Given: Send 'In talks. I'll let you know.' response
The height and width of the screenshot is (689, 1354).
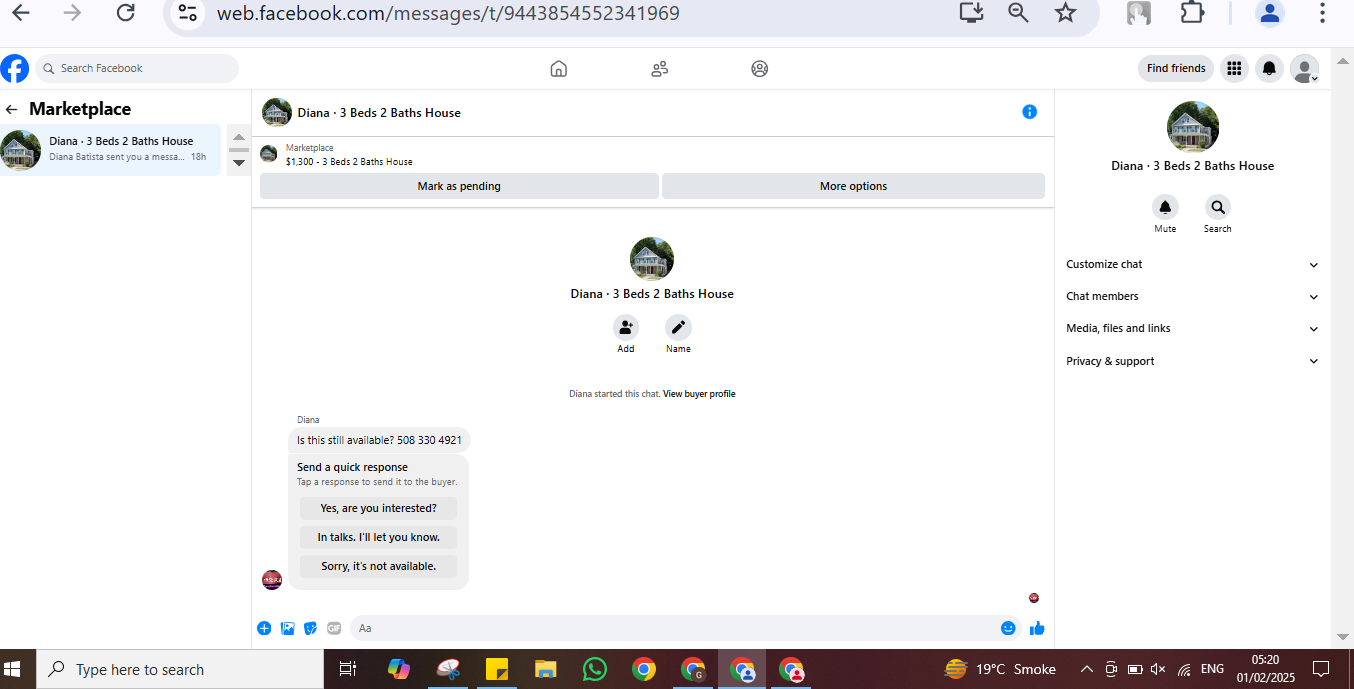Looking at the screenshot, I should [x=378, y=537].
